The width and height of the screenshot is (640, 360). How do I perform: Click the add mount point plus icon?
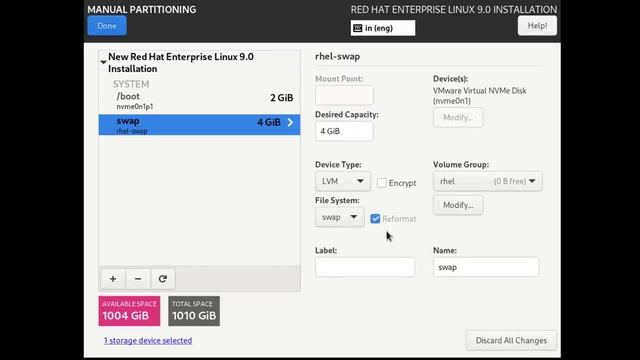pyautogui.click(x=113, y=279)
